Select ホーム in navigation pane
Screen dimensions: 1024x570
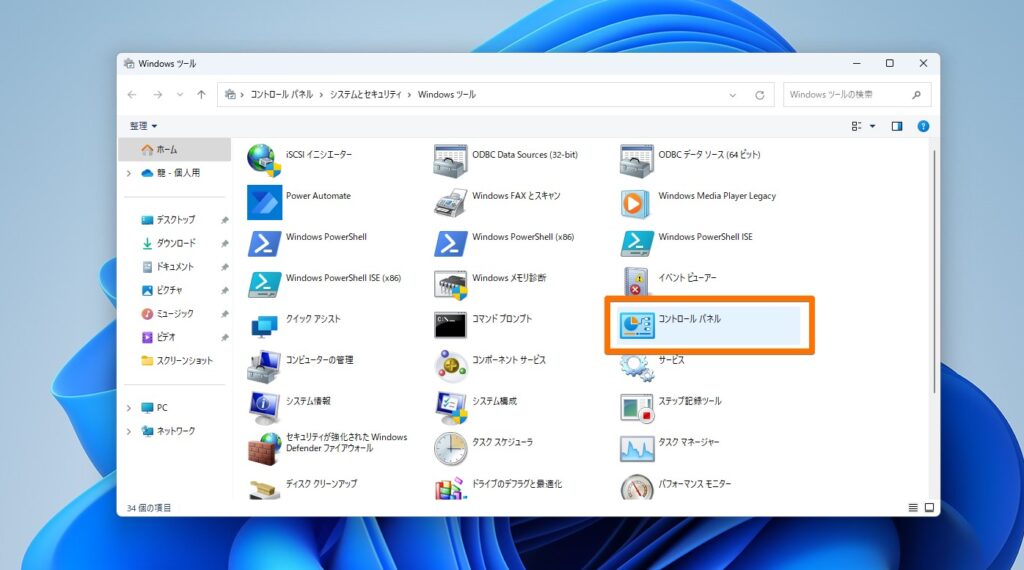(175, 150)
